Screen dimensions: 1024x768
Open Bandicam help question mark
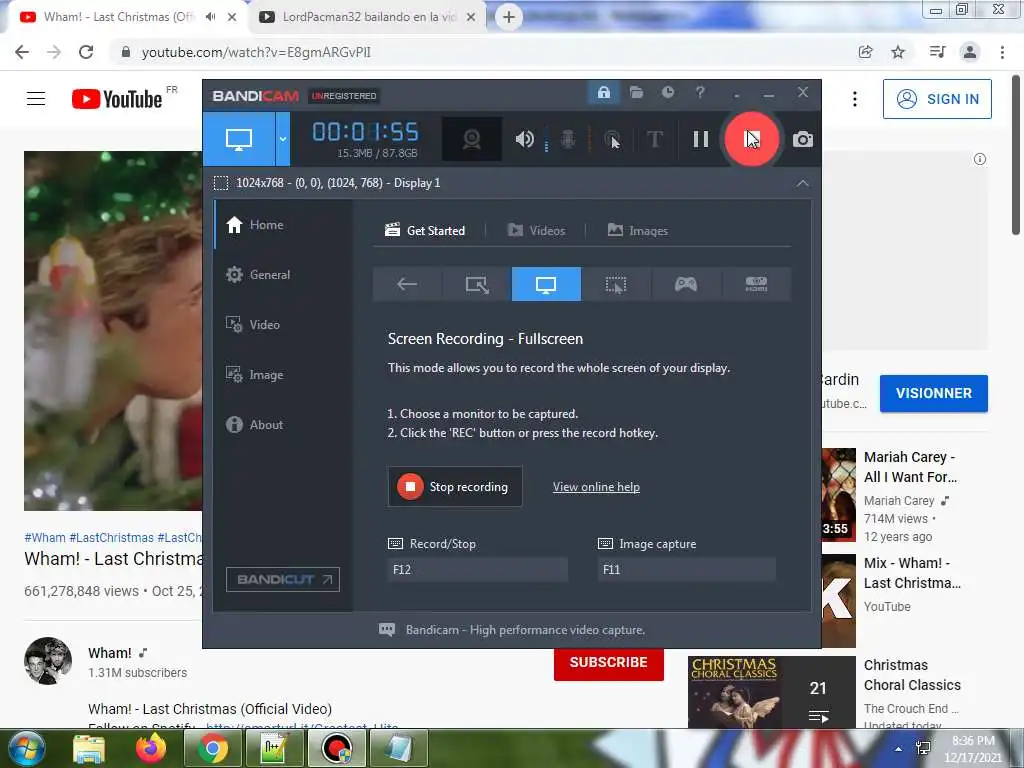pyautogui.click(x=700, y=93)
